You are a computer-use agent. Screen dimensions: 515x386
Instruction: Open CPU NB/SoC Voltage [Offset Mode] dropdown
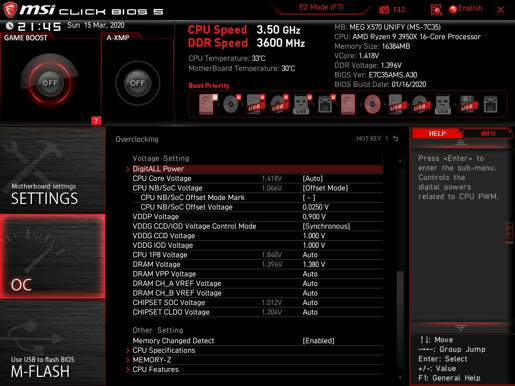(325, 188)
